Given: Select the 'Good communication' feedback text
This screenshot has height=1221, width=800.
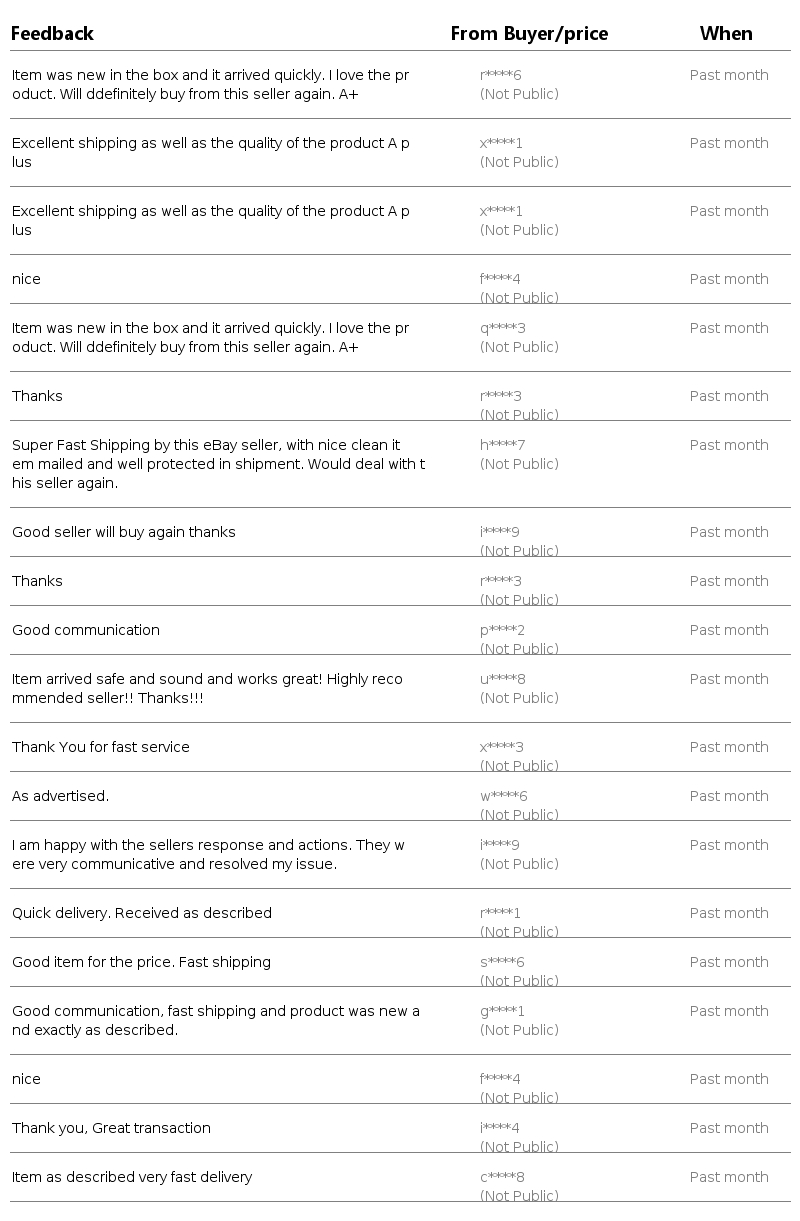Looking at the screenshot, I should click(86, 630).
